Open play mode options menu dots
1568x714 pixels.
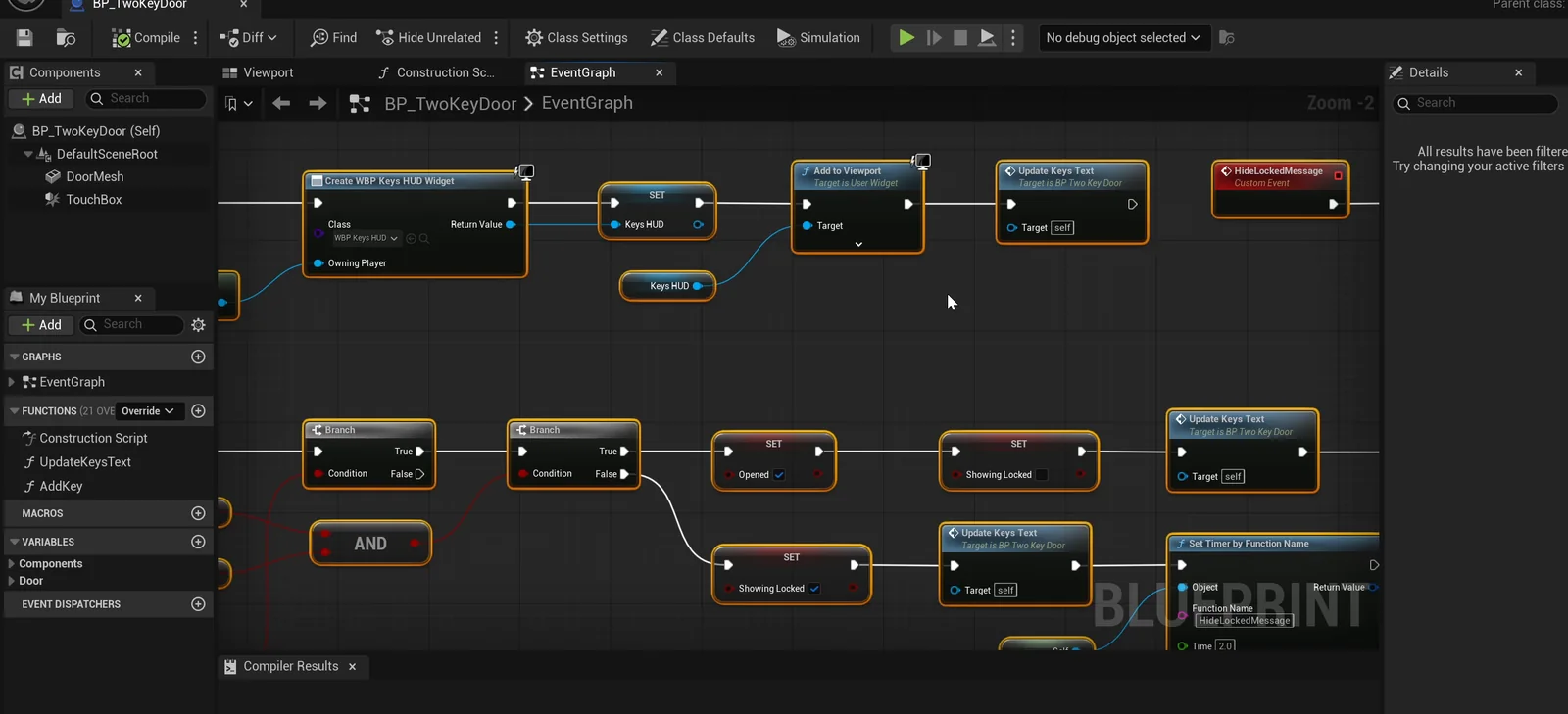pos(1013,38)
